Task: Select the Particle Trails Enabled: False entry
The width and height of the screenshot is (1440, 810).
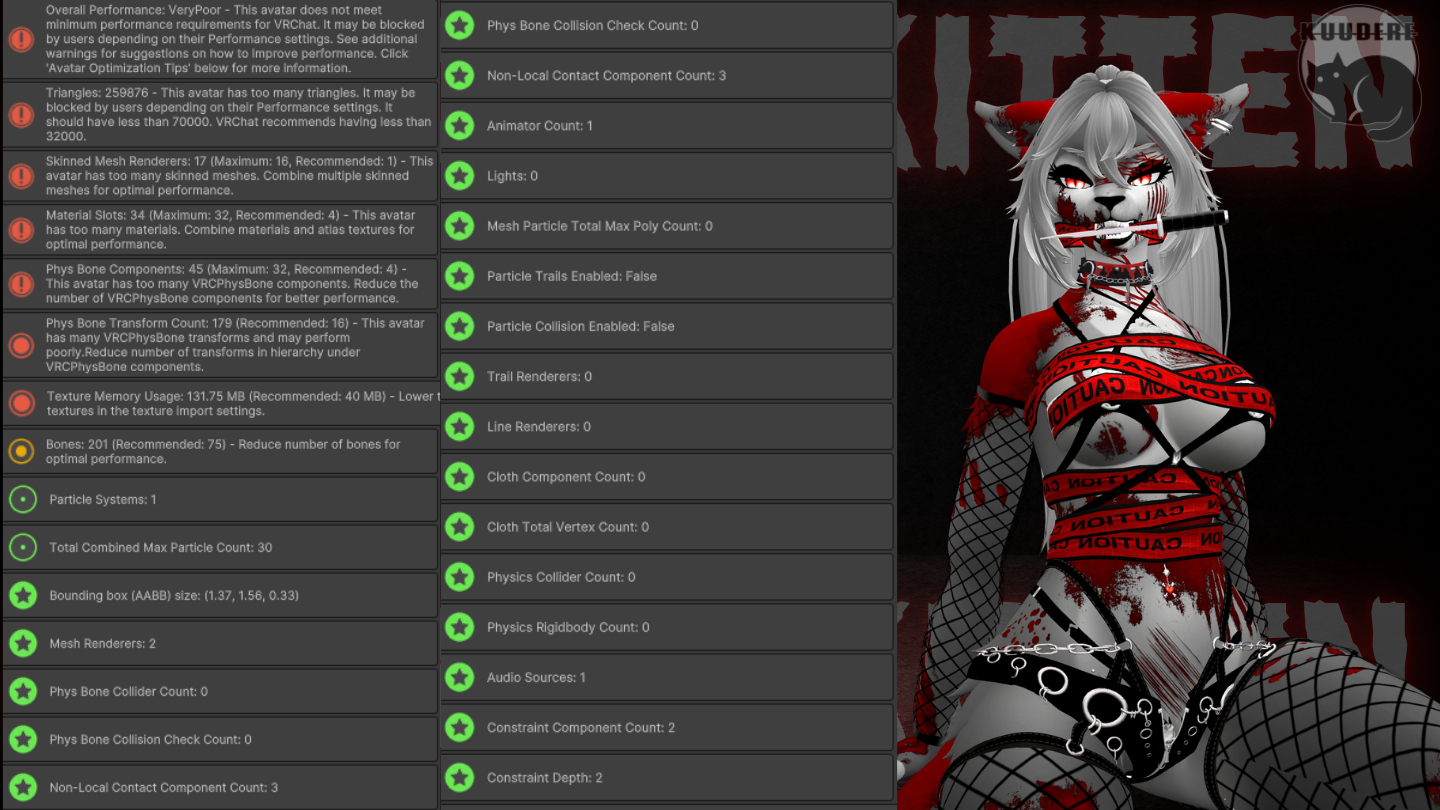Action: (666, 276)
